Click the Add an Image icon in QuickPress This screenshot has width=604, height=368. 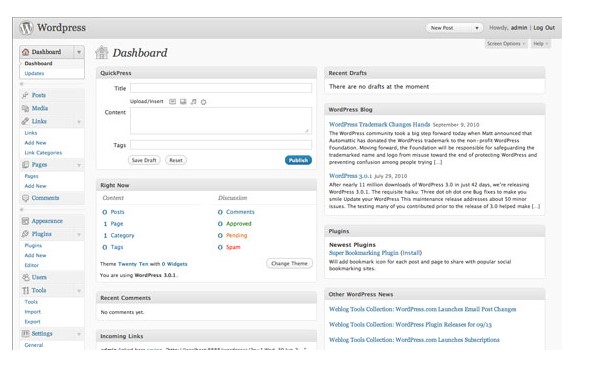173,102
